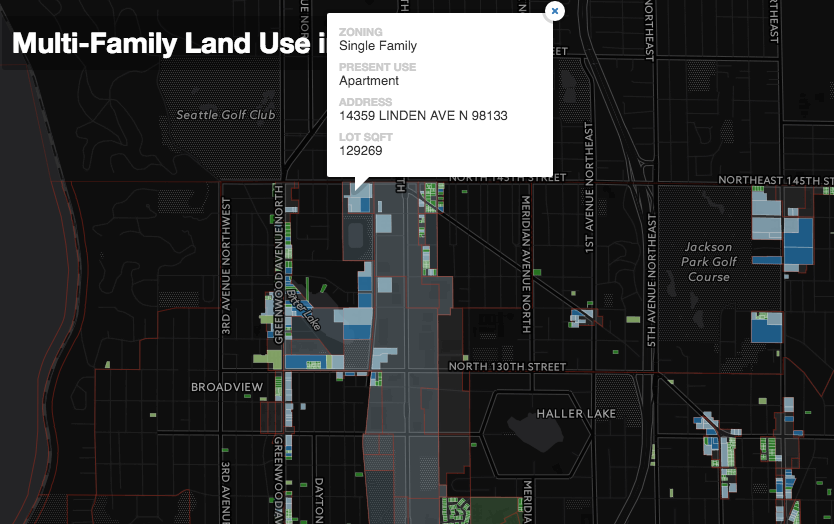
Task: Select the address 14359 Linden Ave N text
Action: click(423, 116)
